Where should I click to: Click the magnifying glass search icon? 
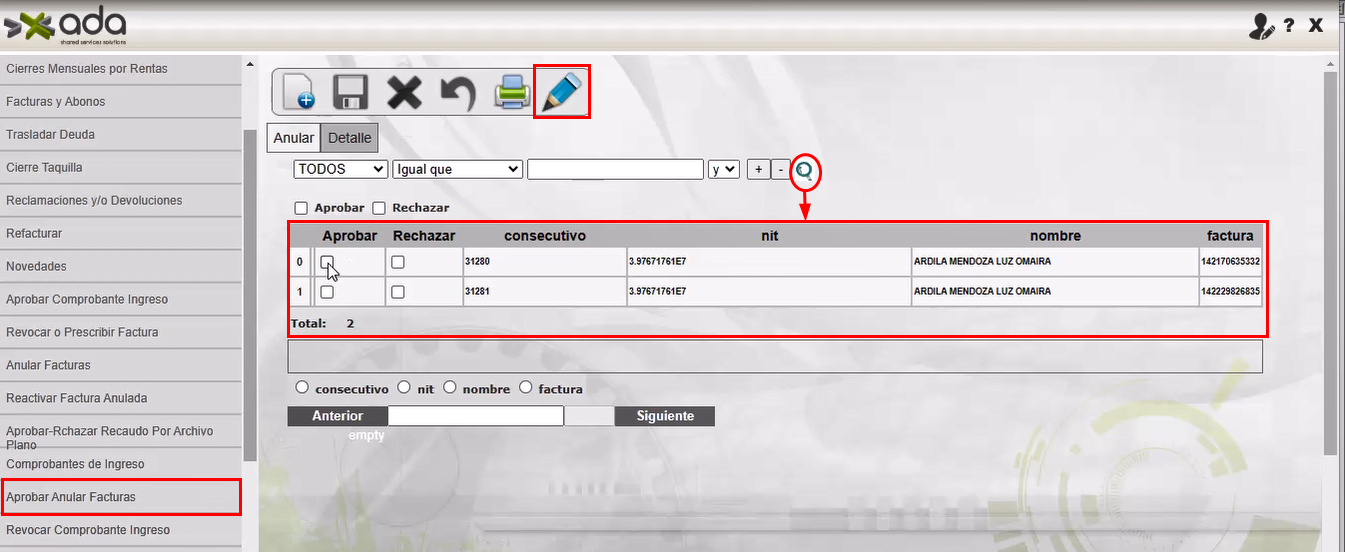[805, 172]
